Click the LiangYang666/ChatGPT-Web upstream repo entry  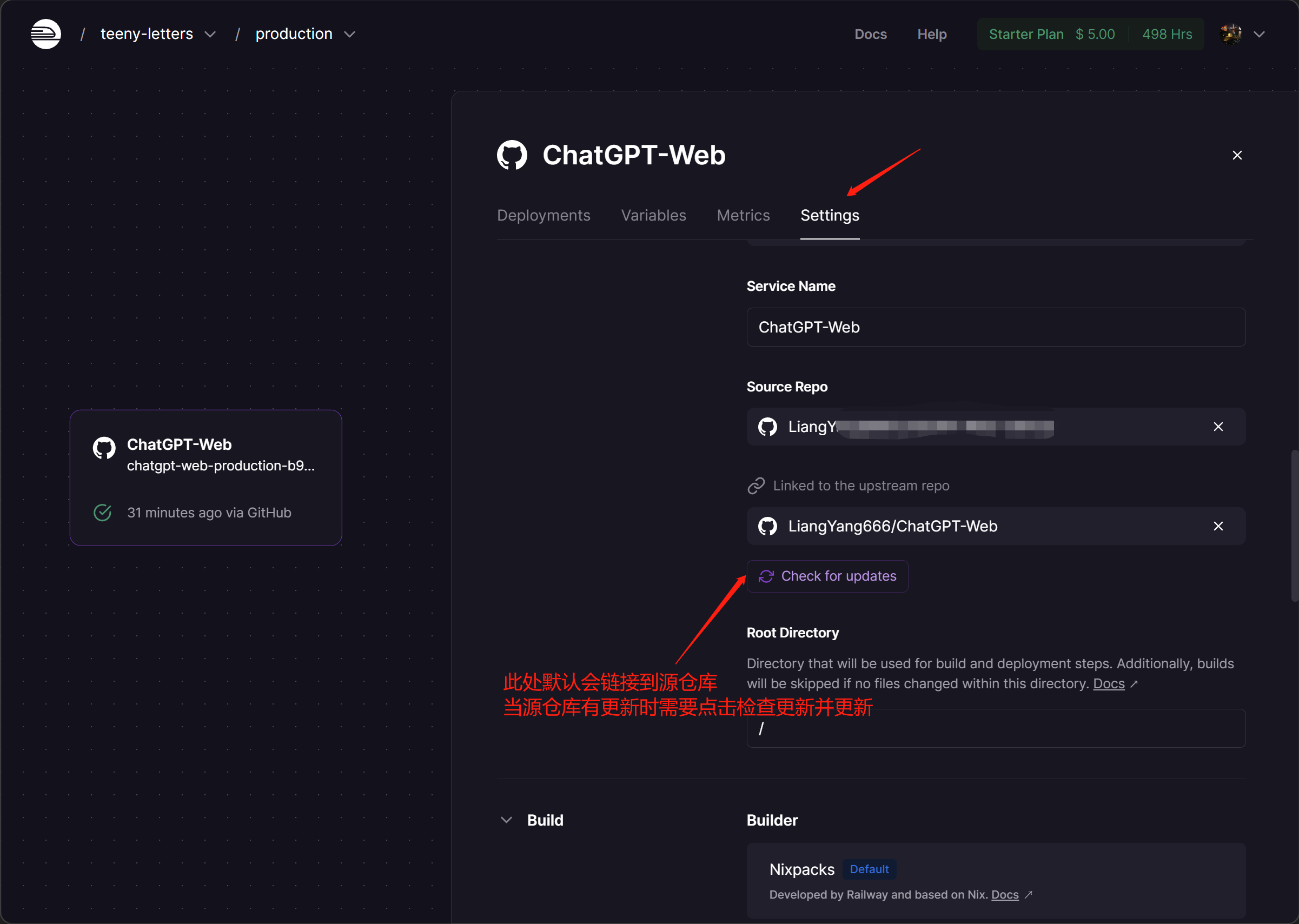[x=996, y=526]
